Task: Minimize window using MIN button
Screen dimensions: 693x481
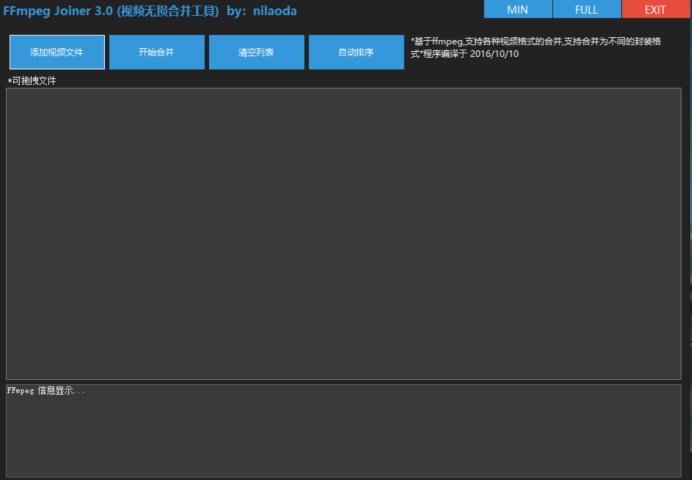Action: coord(518,9)
